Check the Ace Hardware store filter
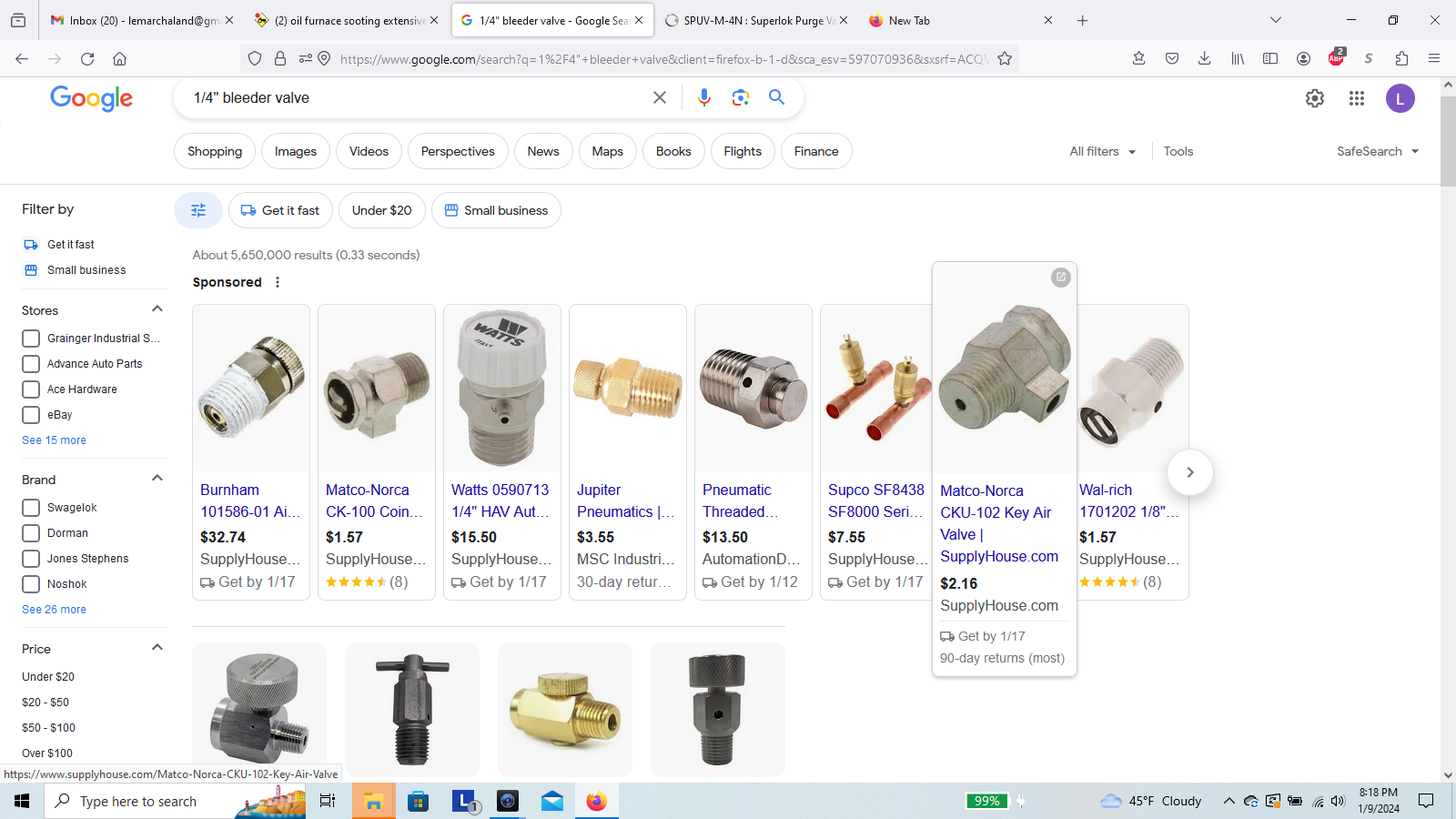 tap(31, 389)
